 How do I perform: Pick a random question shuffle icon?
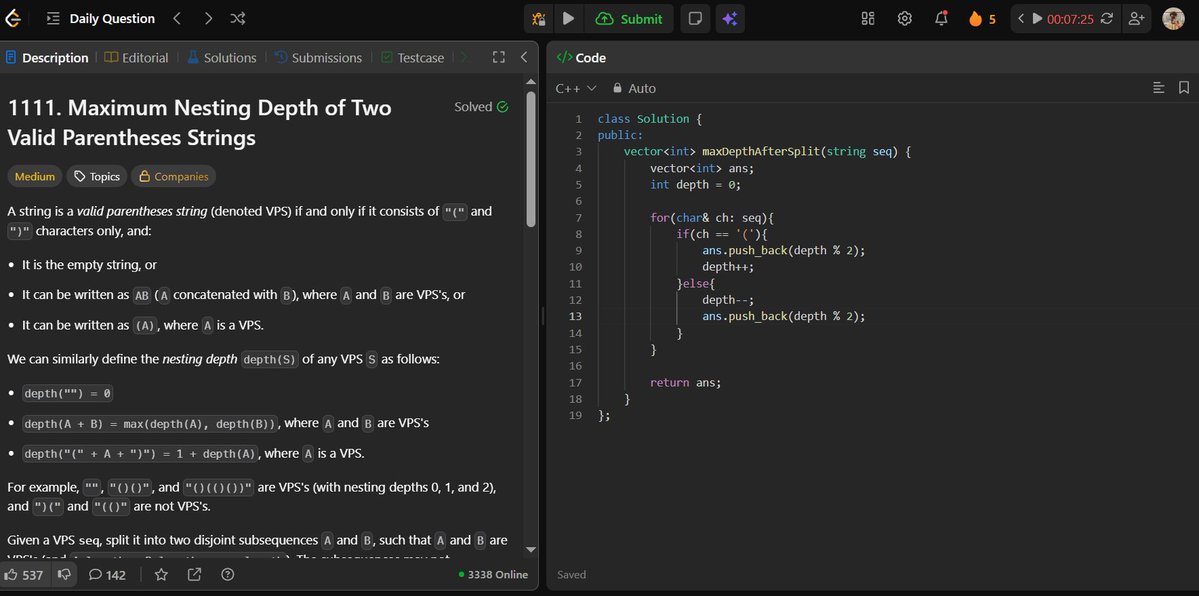click(x=238, y=18)
